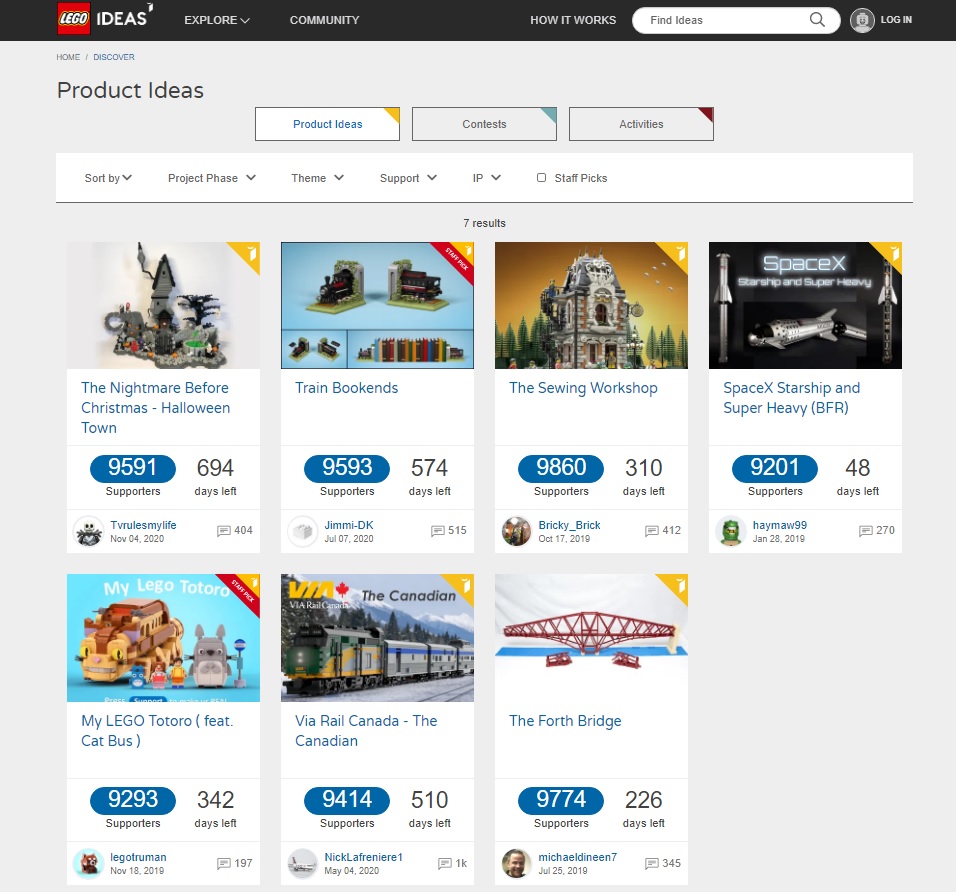Open legotruman's avatar
The image size is (956, 892).
pos(88,863)
